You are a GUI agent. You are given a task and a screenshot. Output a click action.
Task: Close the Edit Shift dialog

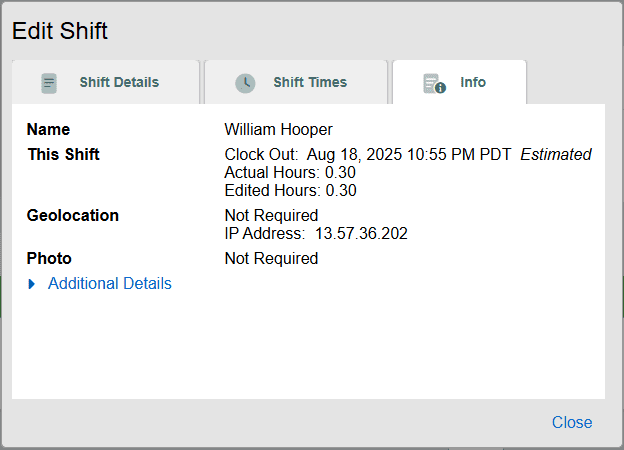click(571, 423)
